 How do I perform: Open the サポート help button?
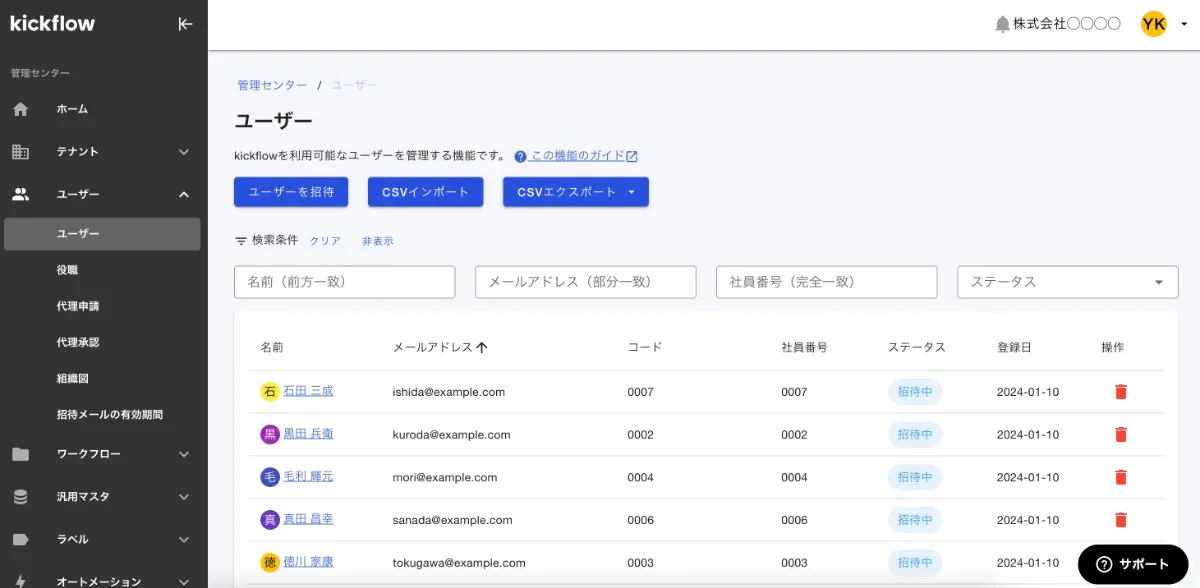[x=1132, y=564]
